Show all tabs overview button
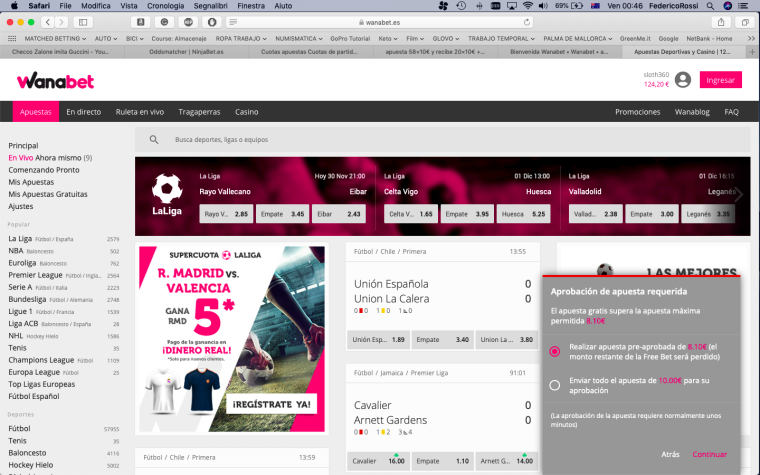This screenshot has height=475, width=760. tap(744, 22)
